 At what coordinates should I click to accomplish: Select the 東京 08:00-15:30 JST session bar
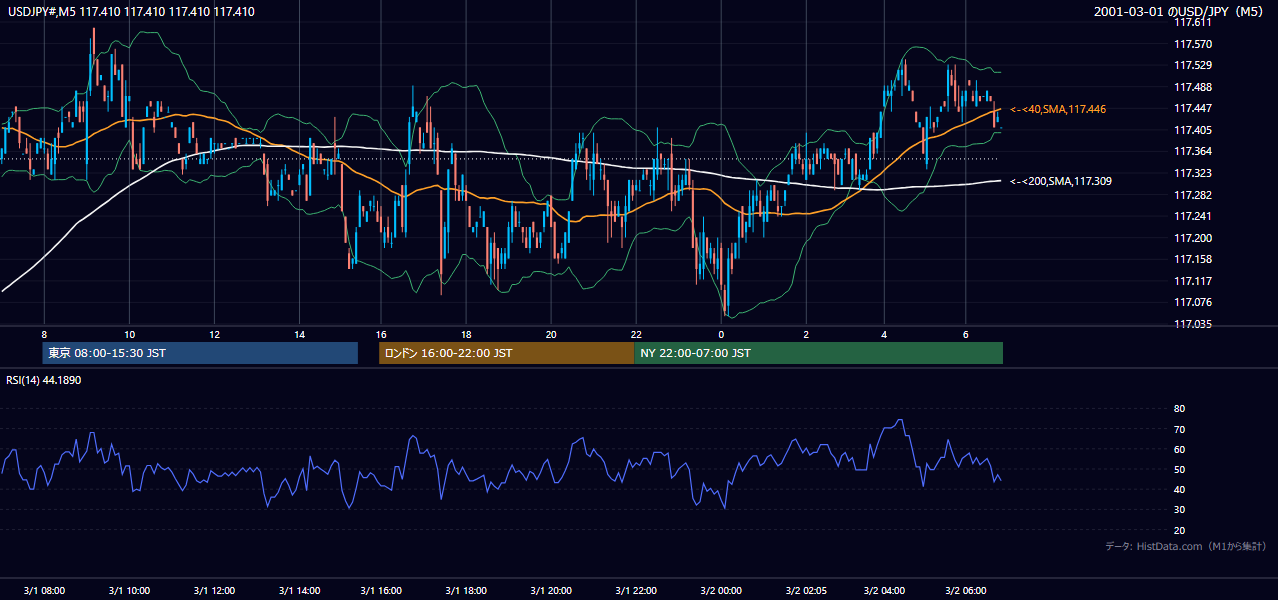coord(200,353)
